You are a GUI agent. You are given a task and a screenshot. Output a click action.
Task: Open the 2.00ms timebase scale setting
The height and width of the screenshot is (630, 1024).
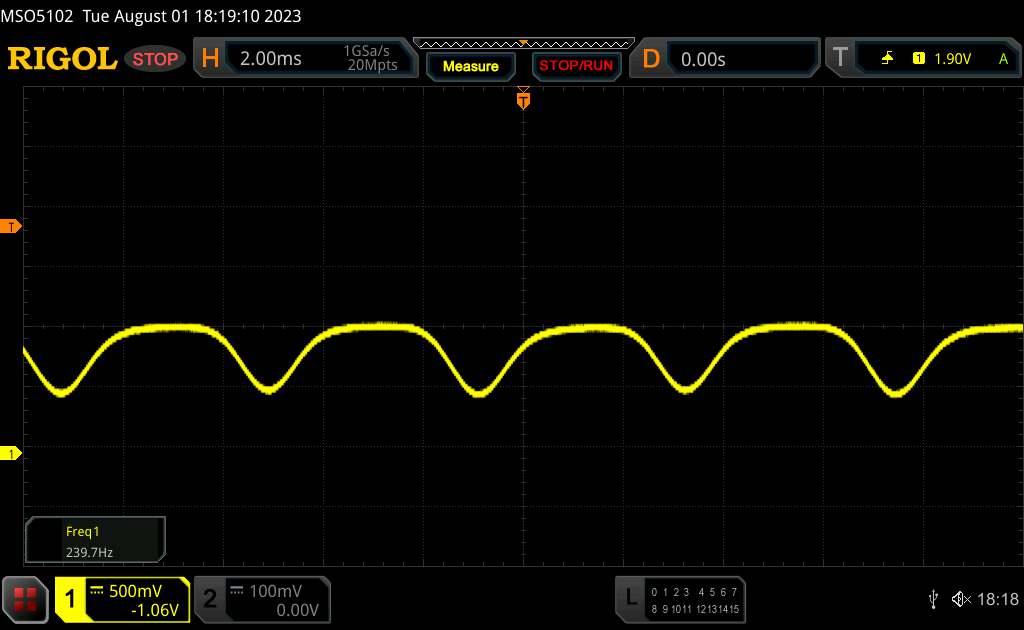270,59
